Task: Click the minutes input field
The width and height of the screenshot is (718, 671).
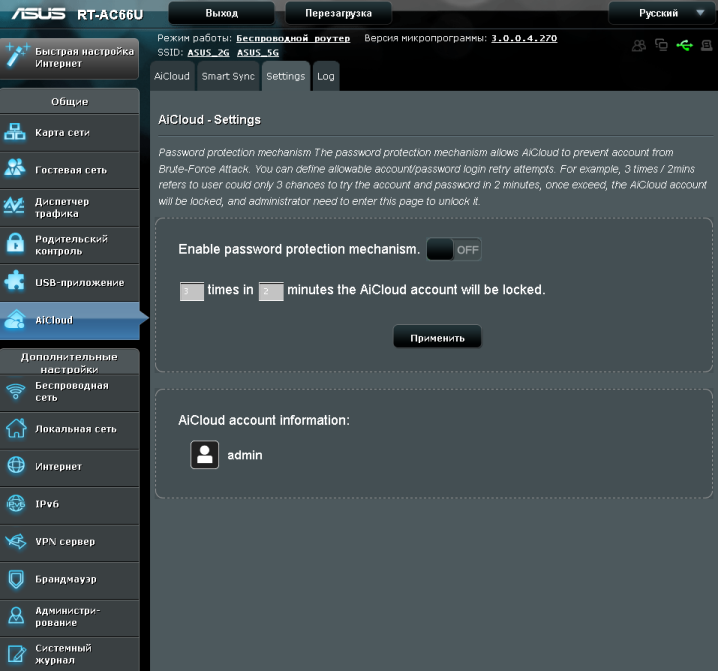Action: [x=271, y=291]
